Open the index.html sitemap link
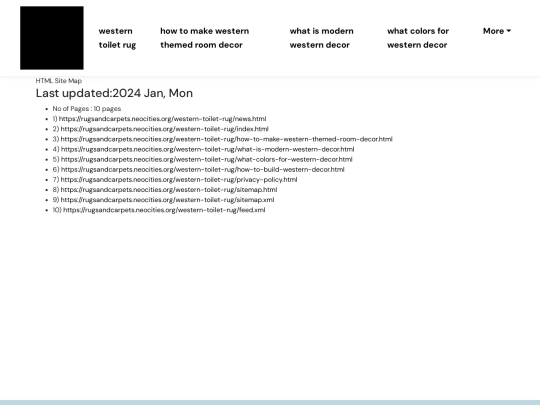Image resolution: width=540 pixels, height=405 pixels. pos(164,129)
